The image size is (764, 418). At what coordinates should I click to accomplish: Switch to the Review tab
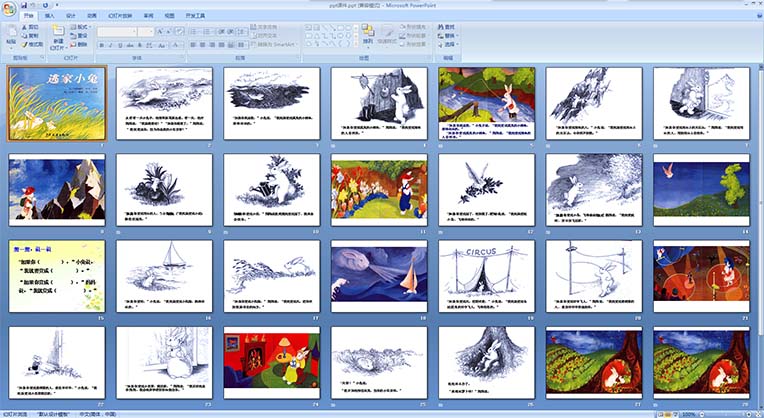(149, 16)
